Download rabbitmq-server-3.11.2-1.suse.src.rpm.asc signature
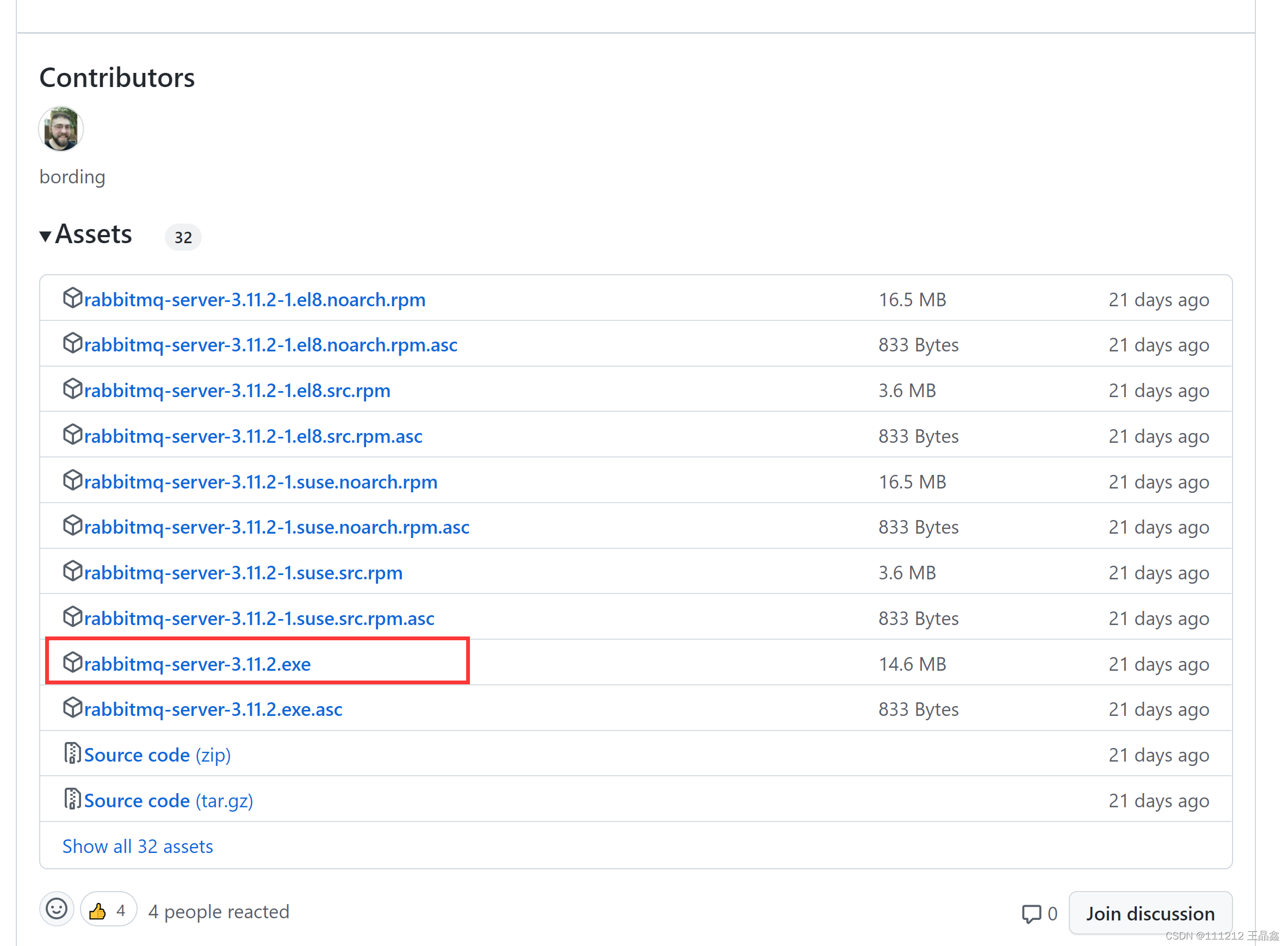Image resolution: width=1288 pixels, height=946 pixels. point(259,619)
